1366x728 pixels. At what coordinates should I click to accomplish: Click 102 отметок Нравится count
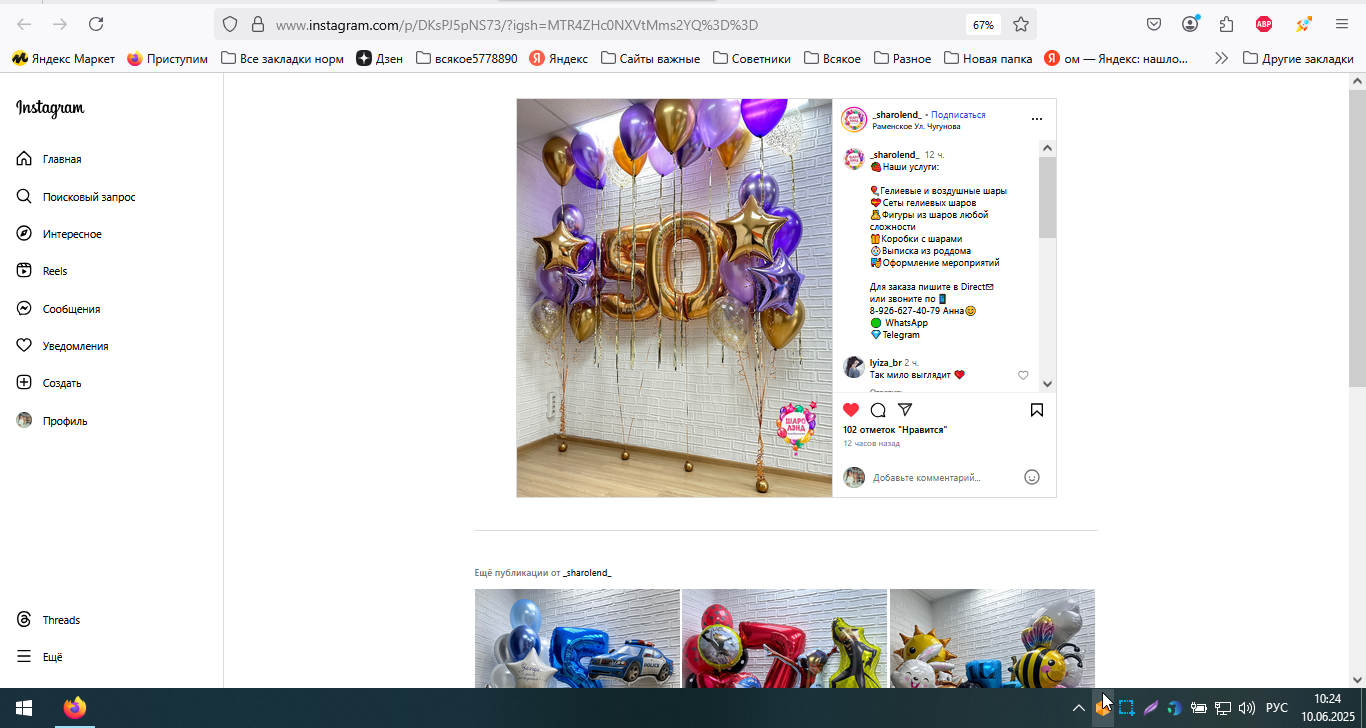pyautogui.click(x=895, y=430)
